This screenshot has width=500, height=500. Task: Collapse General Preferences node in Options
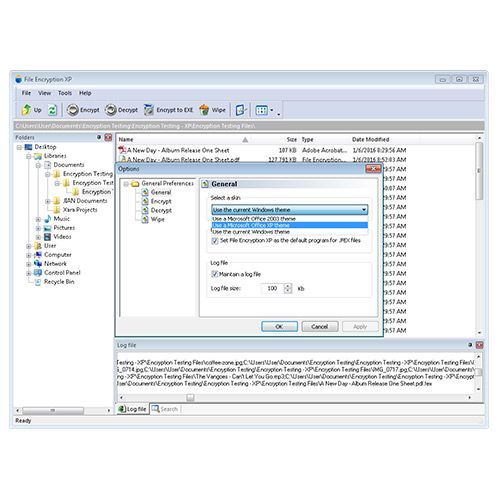tap(126, 184)
